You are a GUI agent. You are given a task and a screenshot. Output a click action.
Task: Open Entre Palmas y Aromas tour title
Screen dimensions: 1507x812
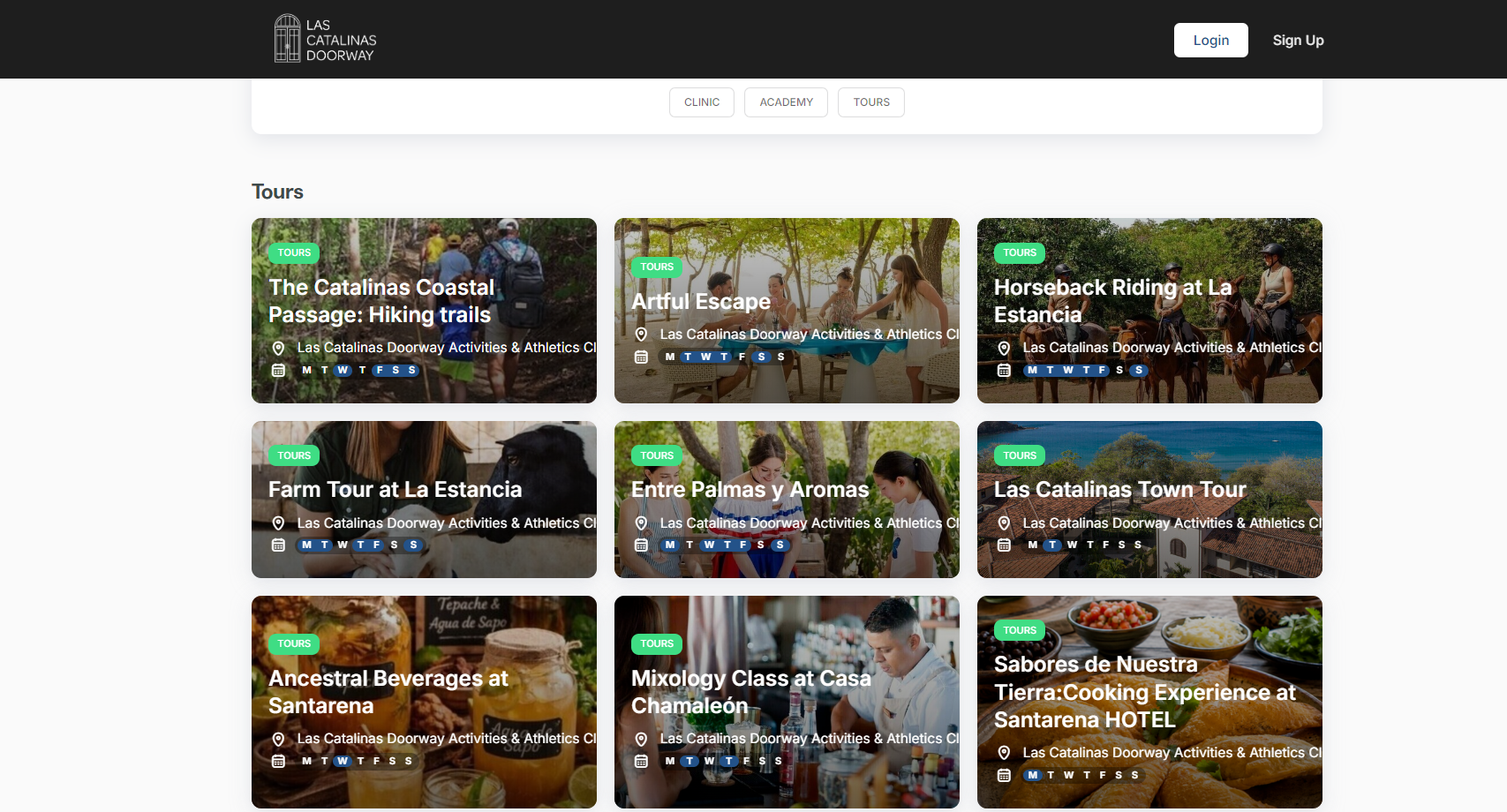tap(750, 490)
